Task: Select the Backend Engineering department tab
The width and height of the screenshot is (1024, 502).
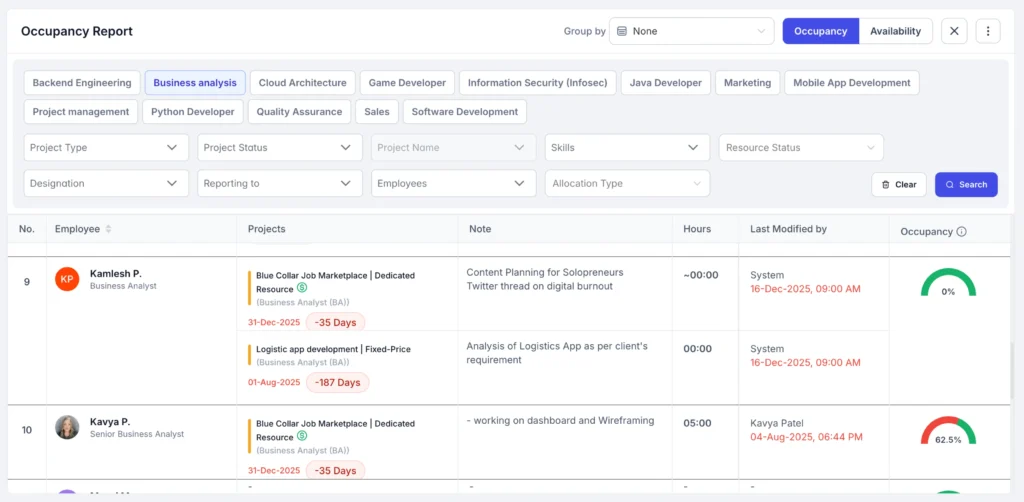Action: point(82,83)
